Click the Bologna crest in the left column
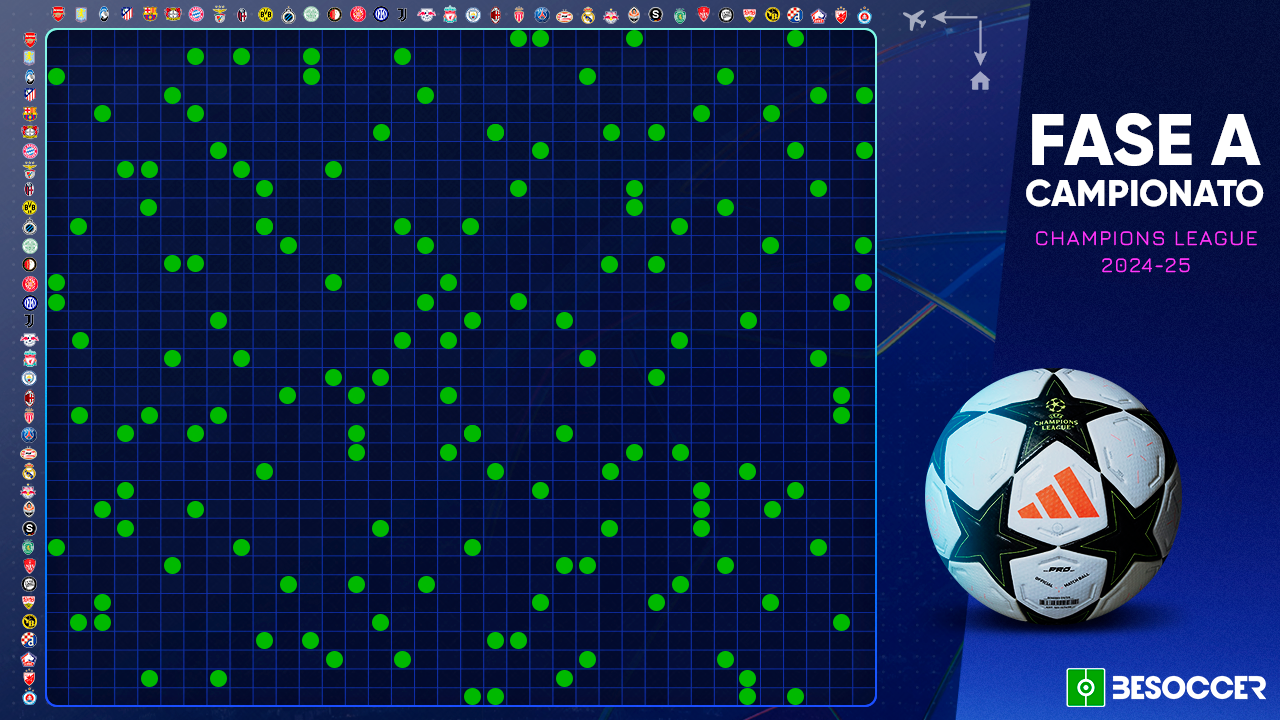 click(29, 189)
